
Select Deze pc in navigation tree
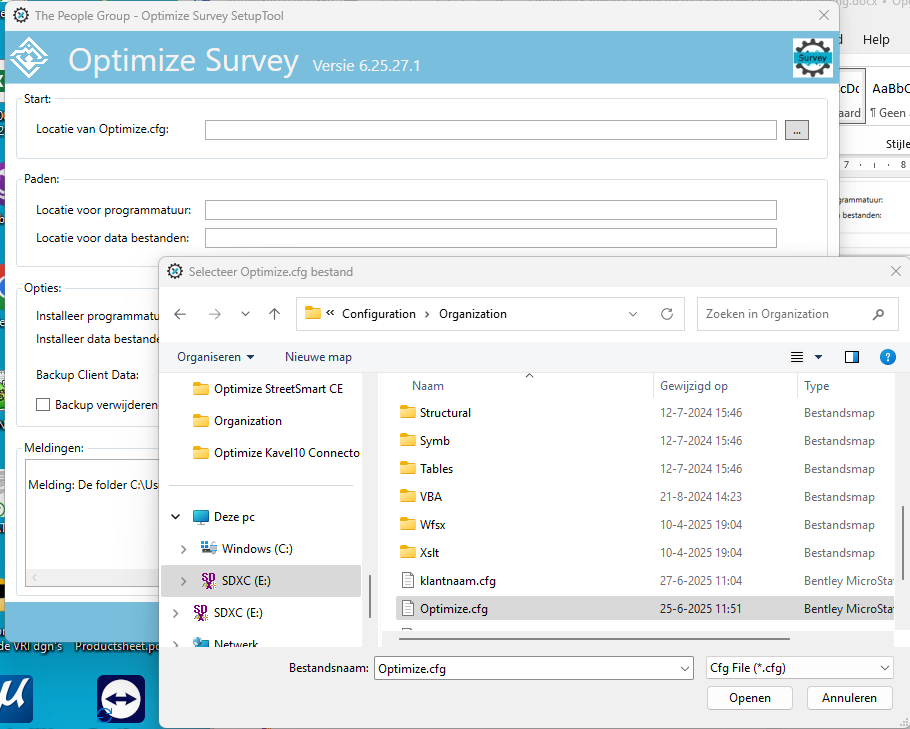[x=223, y=517]
